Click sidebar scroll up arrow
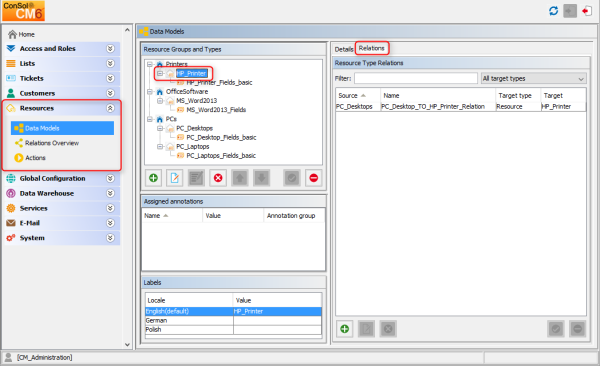 [127, 30]
